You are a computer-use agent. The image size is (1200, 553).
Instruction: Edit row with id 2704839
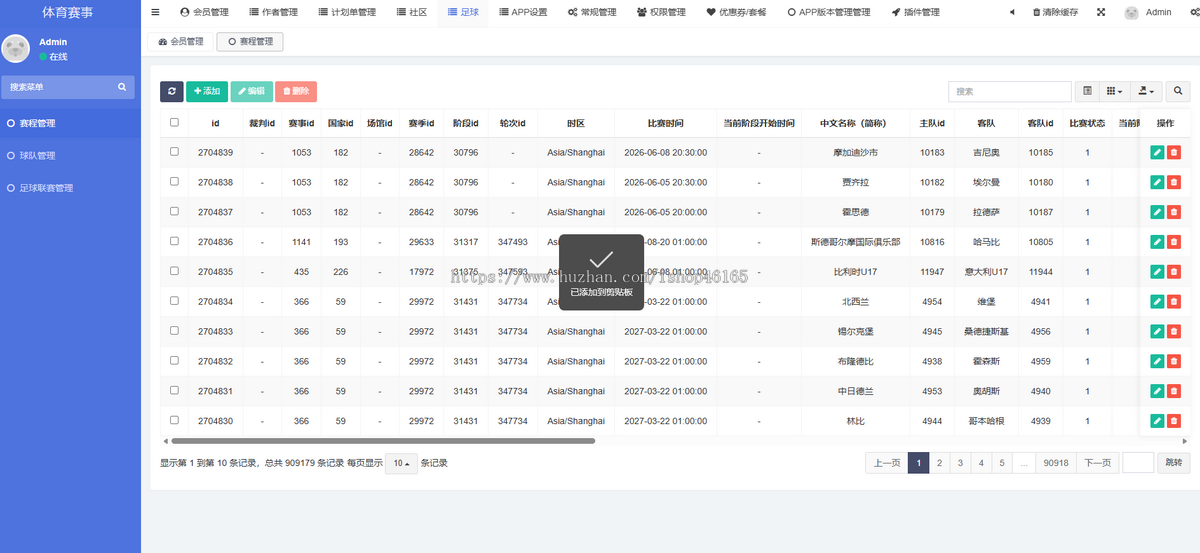pos(1157,152)
